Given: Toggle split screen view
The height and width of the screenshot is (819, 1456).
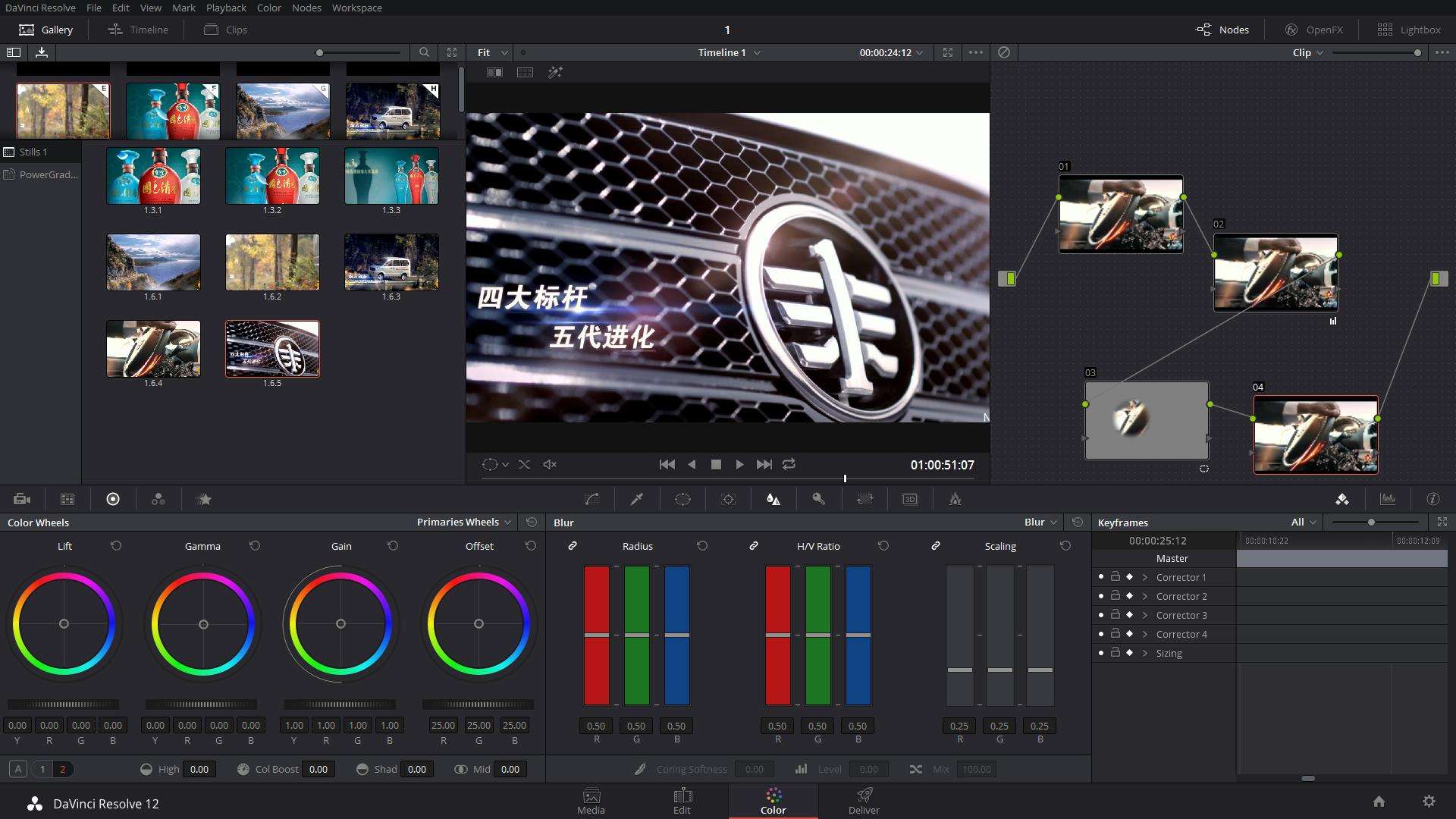Looking at the screenshot, I should pyautogui.click(x=525, y=72).
